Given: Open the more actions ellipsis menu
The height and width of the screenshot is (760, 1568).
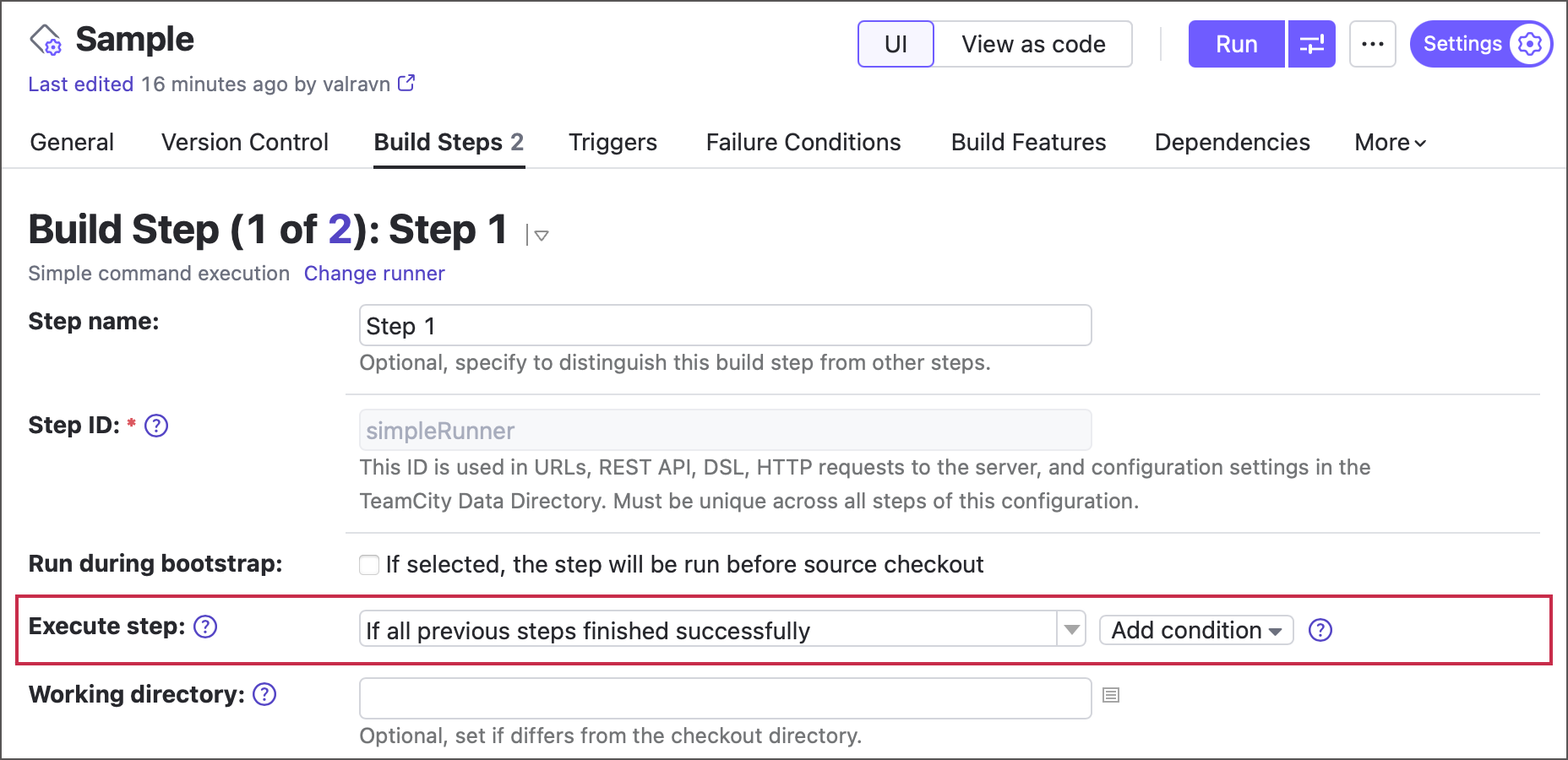Looking at the screenshot, I should tap(1372, 44).
